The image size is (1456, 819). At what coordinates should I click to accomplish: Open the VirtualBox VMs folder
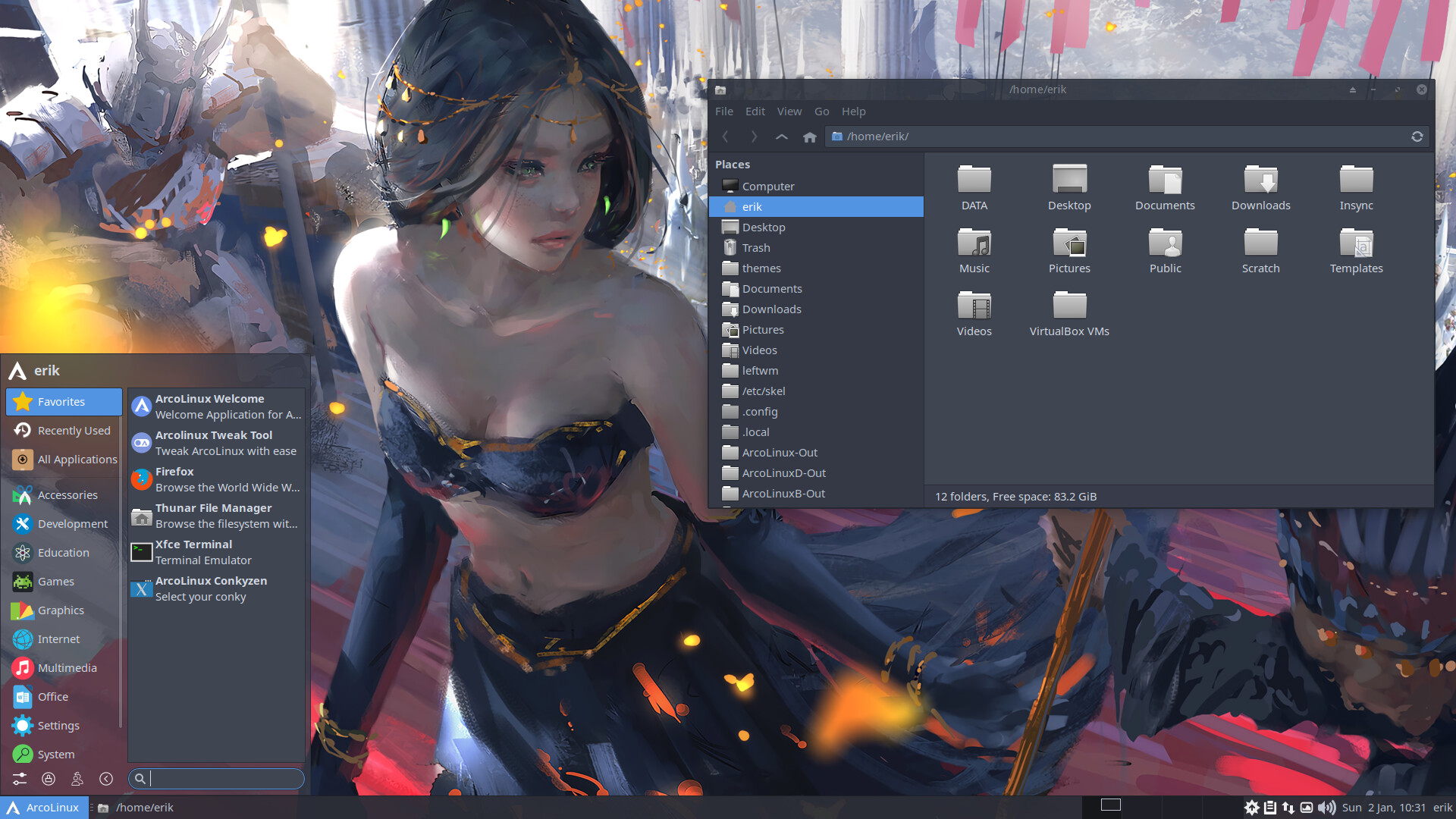tap(1069, 313)
